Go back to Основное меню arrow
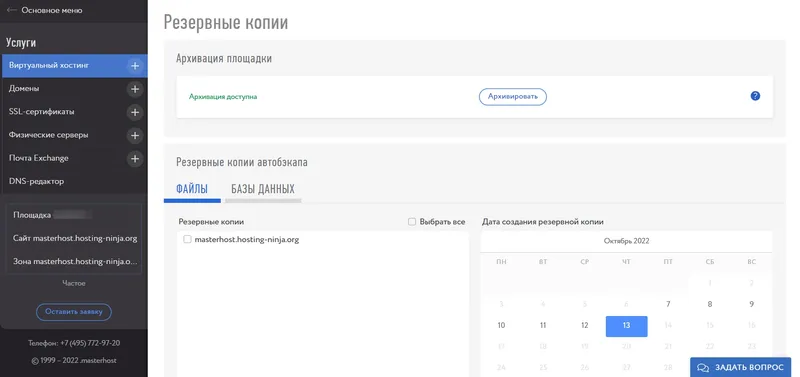The width and height of the screenshot is (800, 377). (x=11, y=10)
